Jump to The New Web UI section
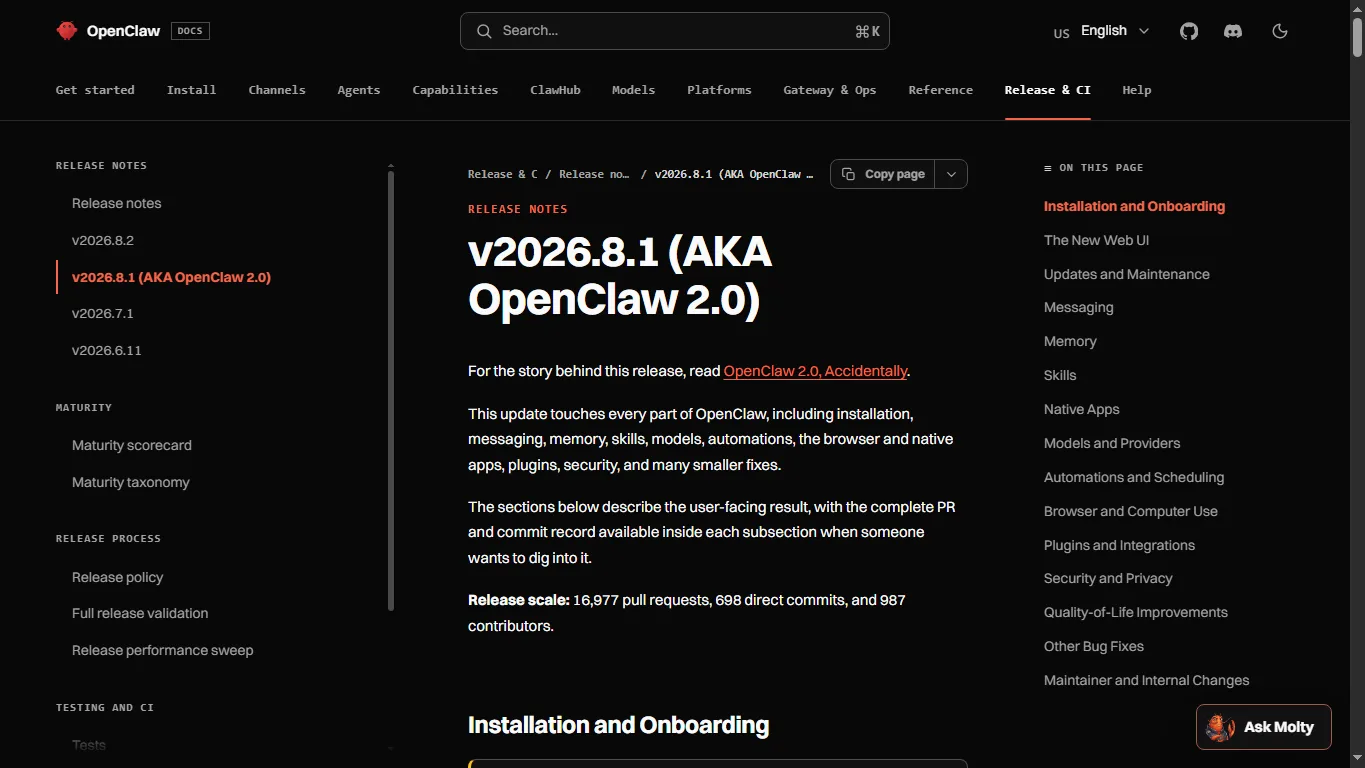The width and height of the screenshot is (1365, 768). (x=1097, y=240)
